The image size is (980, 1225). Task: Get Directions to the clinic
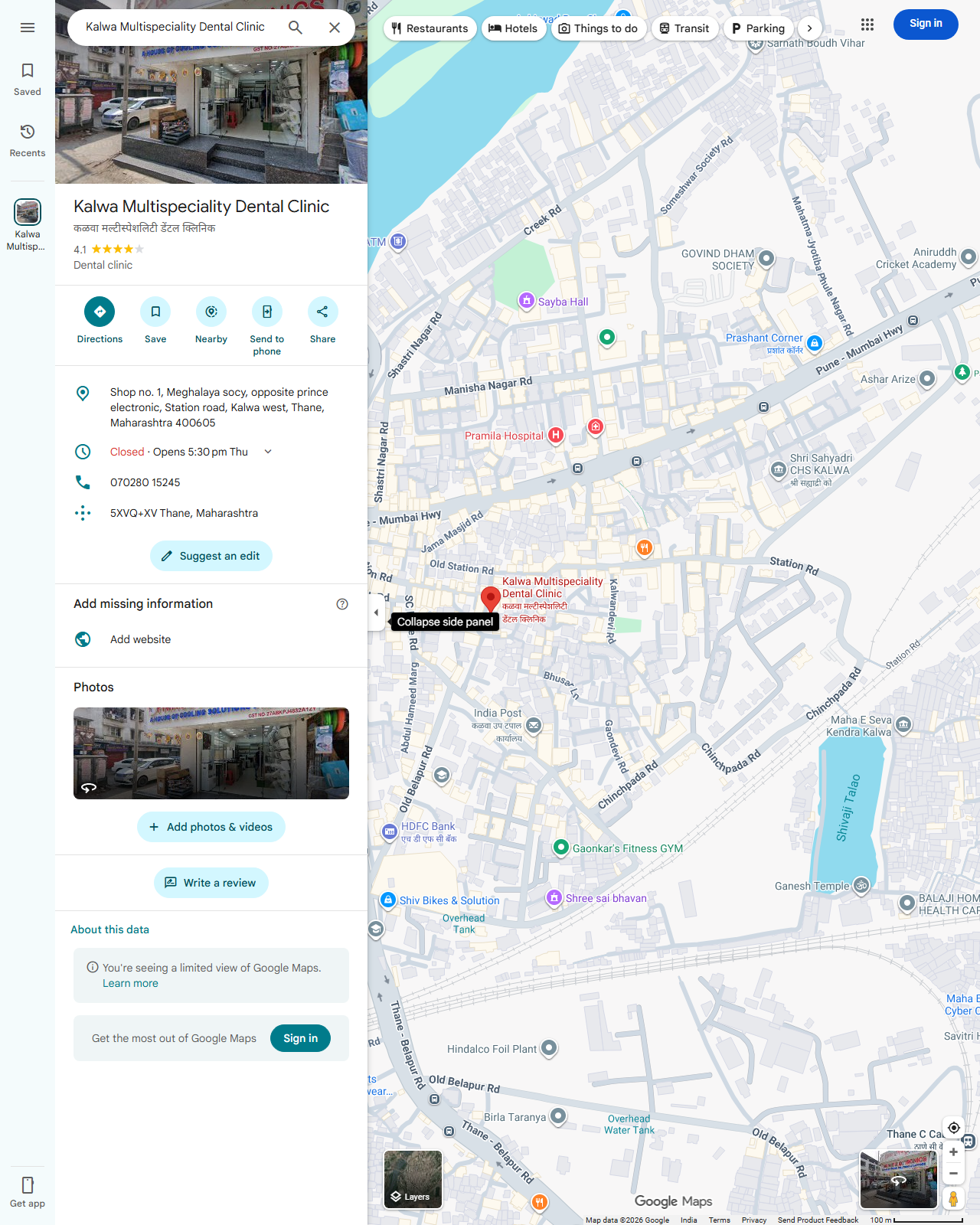[100, 320]
